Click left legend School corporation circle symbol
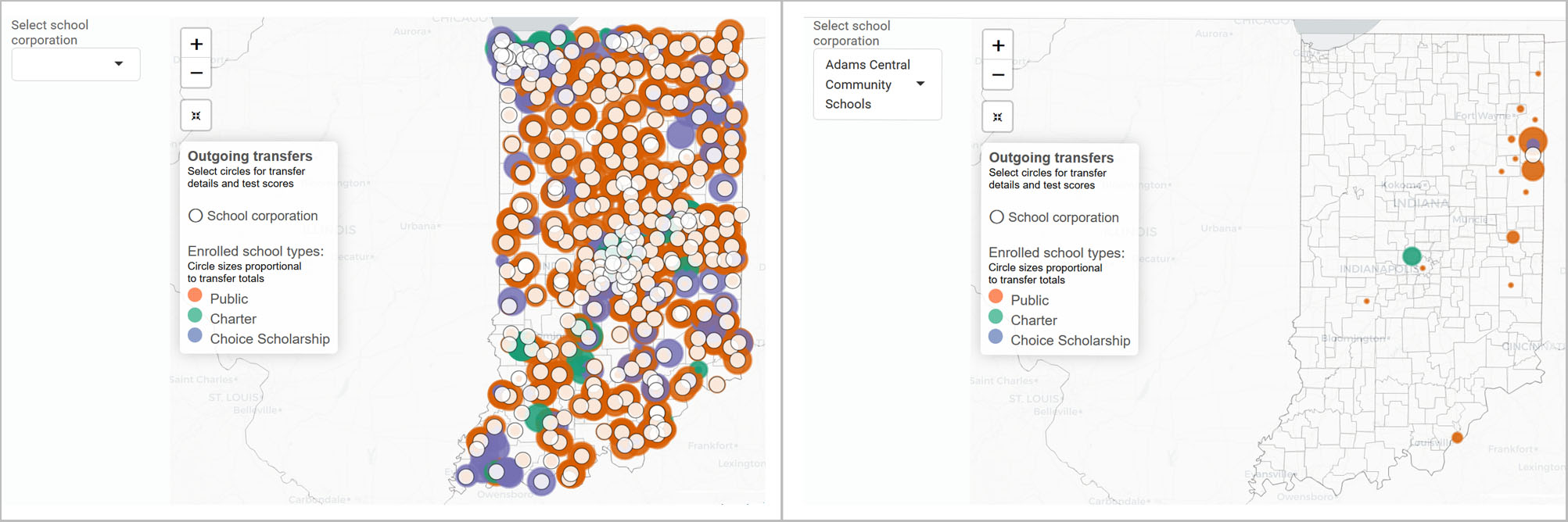The width and height of the screenshot is (1568, 522). (x=196, y=216)
